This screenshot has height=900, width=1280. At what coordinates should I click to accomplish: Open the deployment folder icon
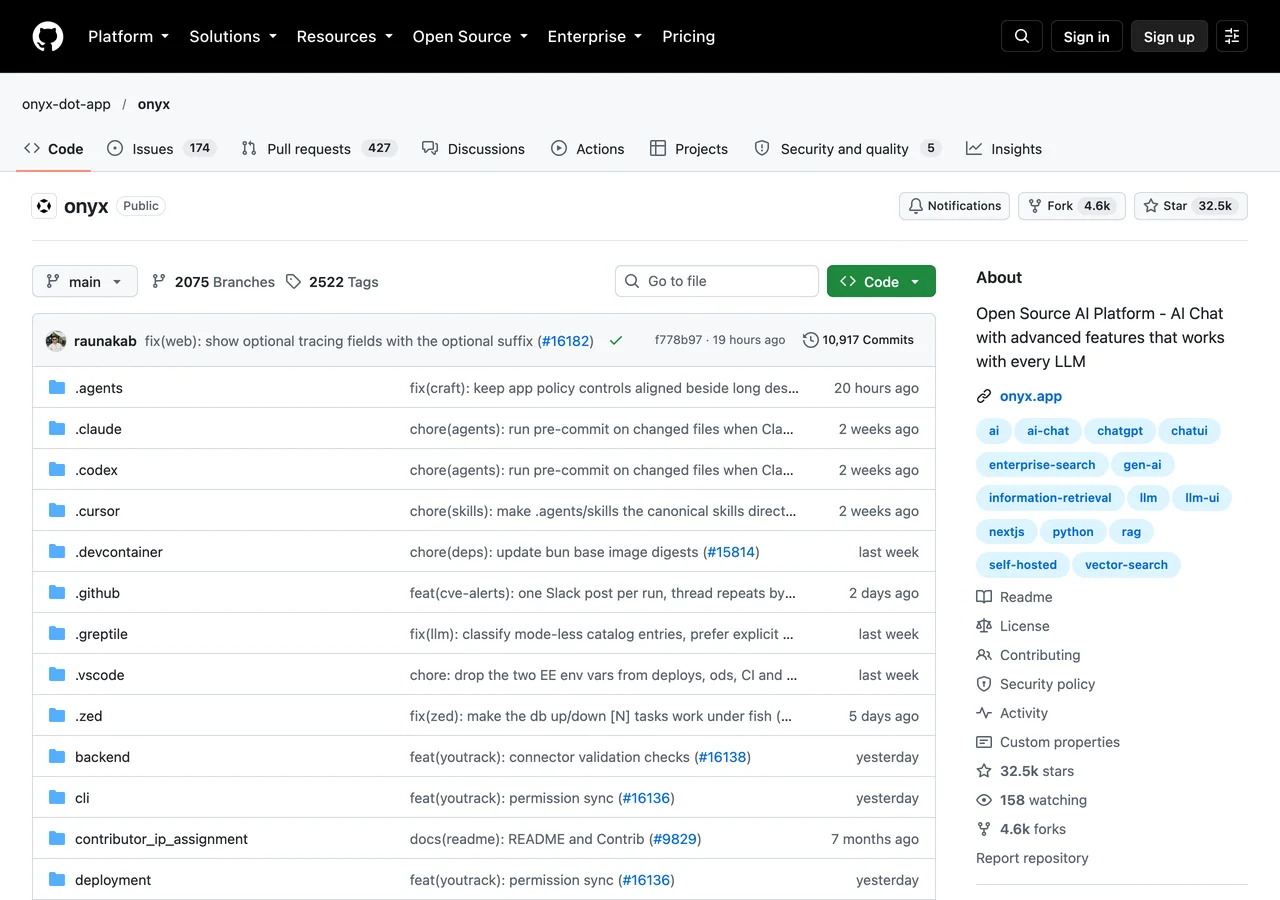(57, 880)
